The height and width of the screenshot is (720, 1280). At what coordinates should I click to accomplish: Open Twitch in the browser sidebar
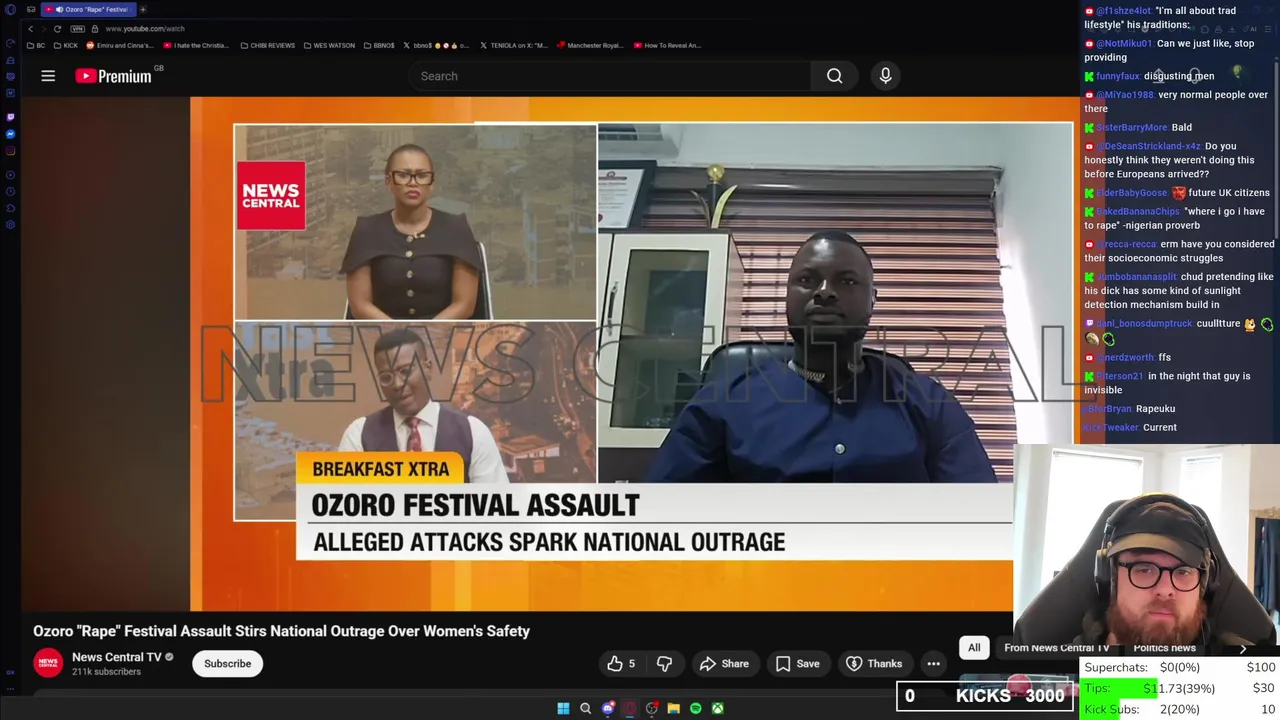(x=11, y=117)
